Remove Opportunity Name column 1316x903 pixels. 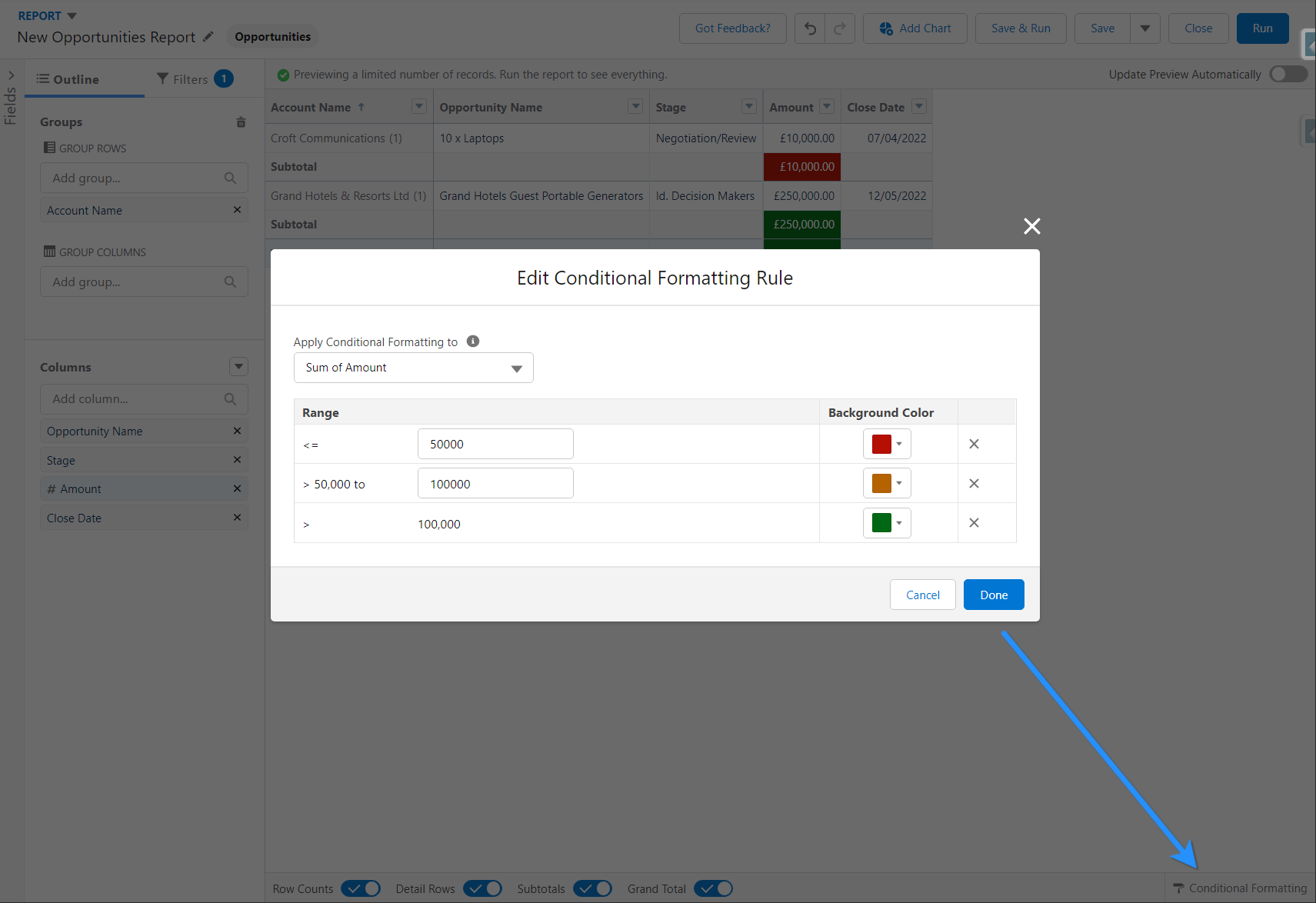point(237,431)
